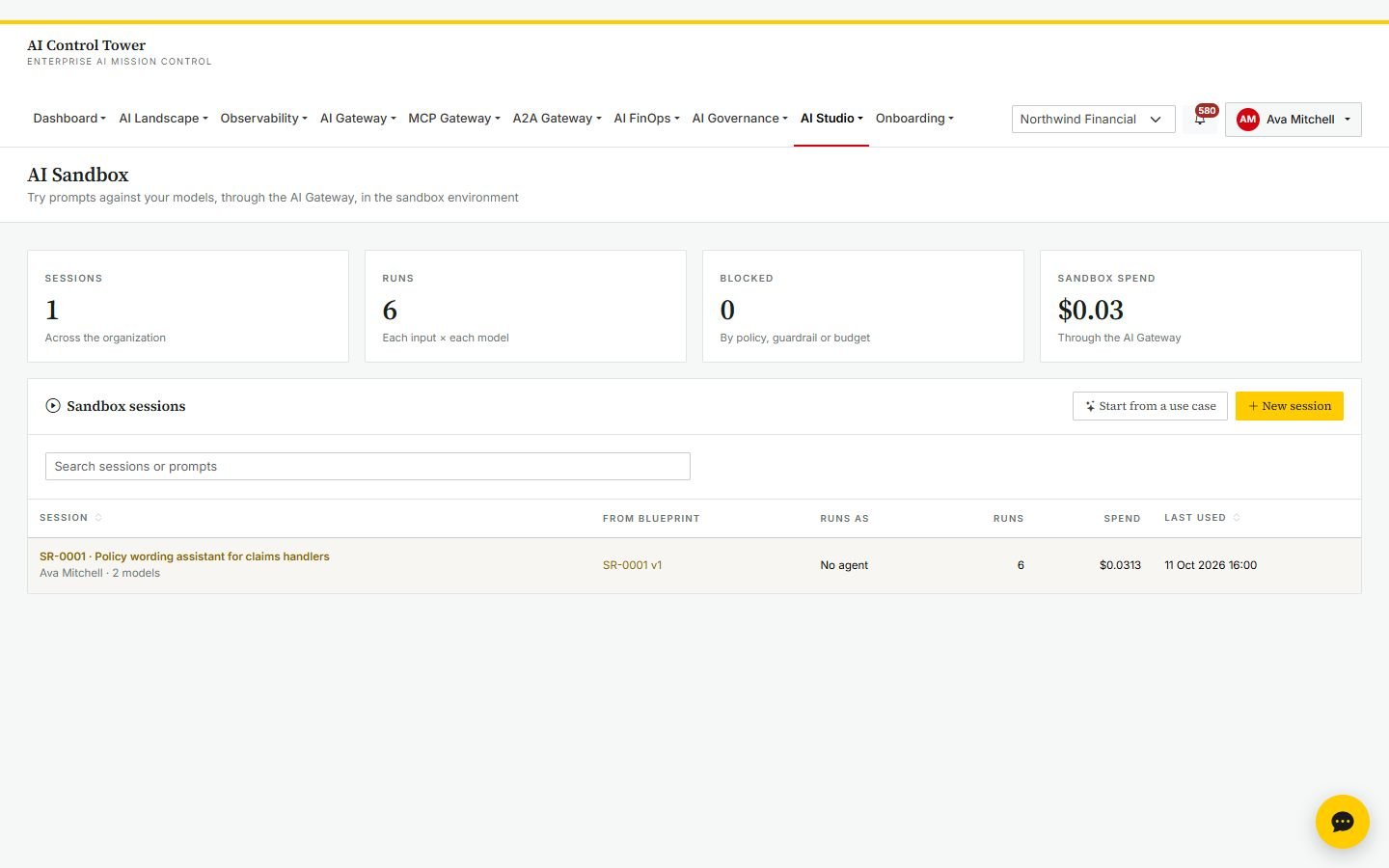Click the AM user avatar
This screenshot has width=1389, height=868.
pyautogui.click(x=1247, y=120)
